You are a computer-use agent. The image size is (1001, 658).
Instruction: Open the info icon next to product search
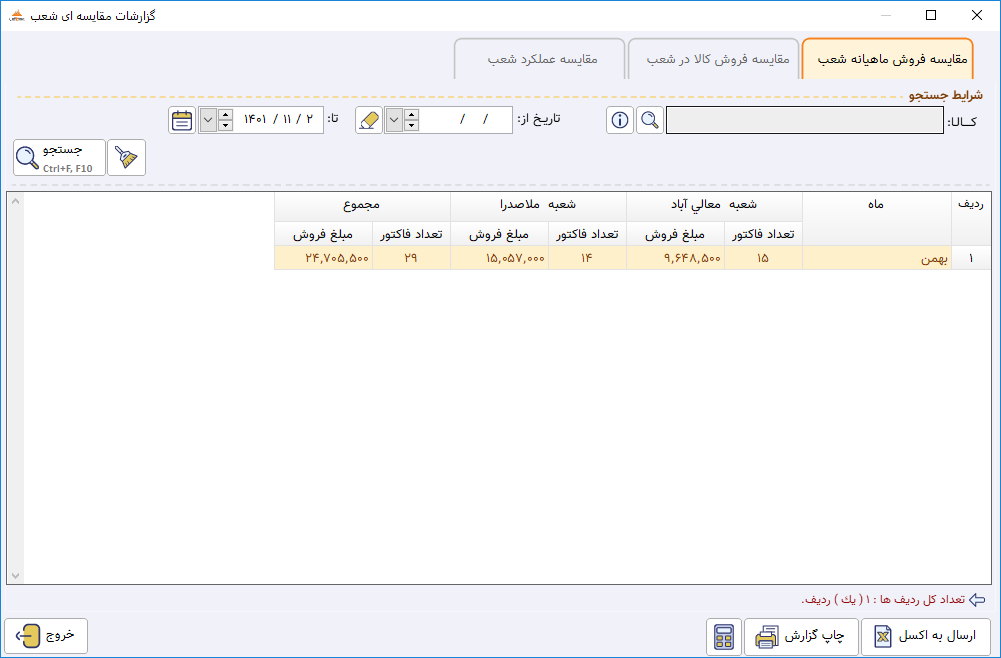619,120
